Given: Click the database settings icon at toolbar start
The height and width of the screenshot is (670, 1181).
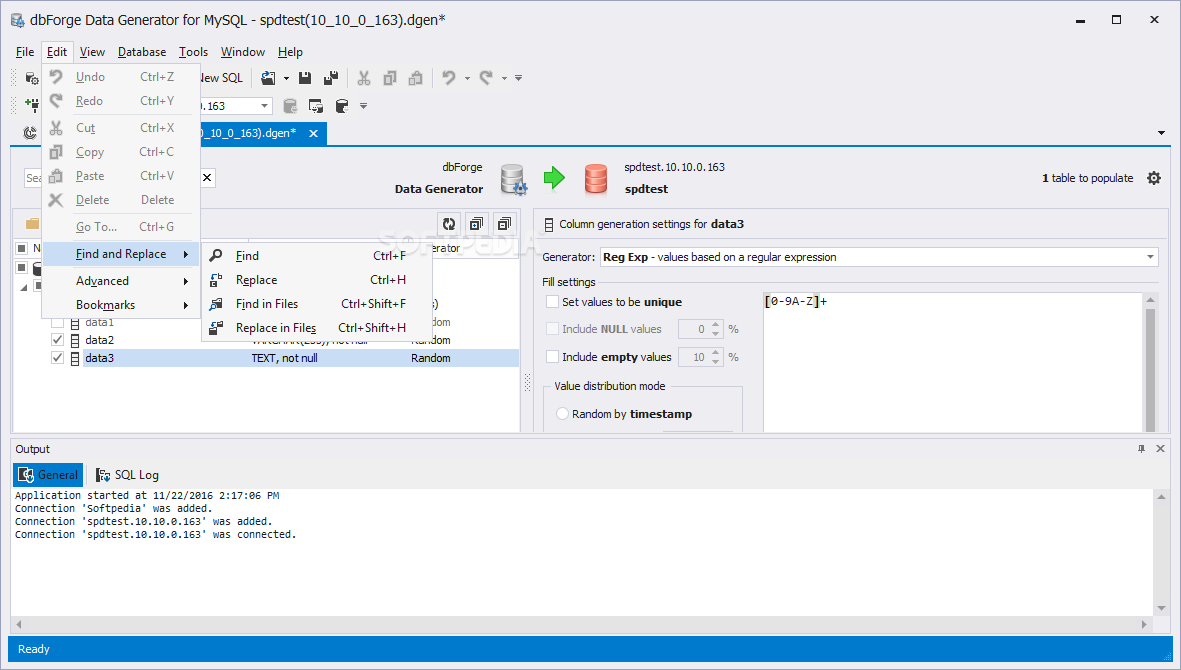Looking at the screenshot, I should click(32, 78).
